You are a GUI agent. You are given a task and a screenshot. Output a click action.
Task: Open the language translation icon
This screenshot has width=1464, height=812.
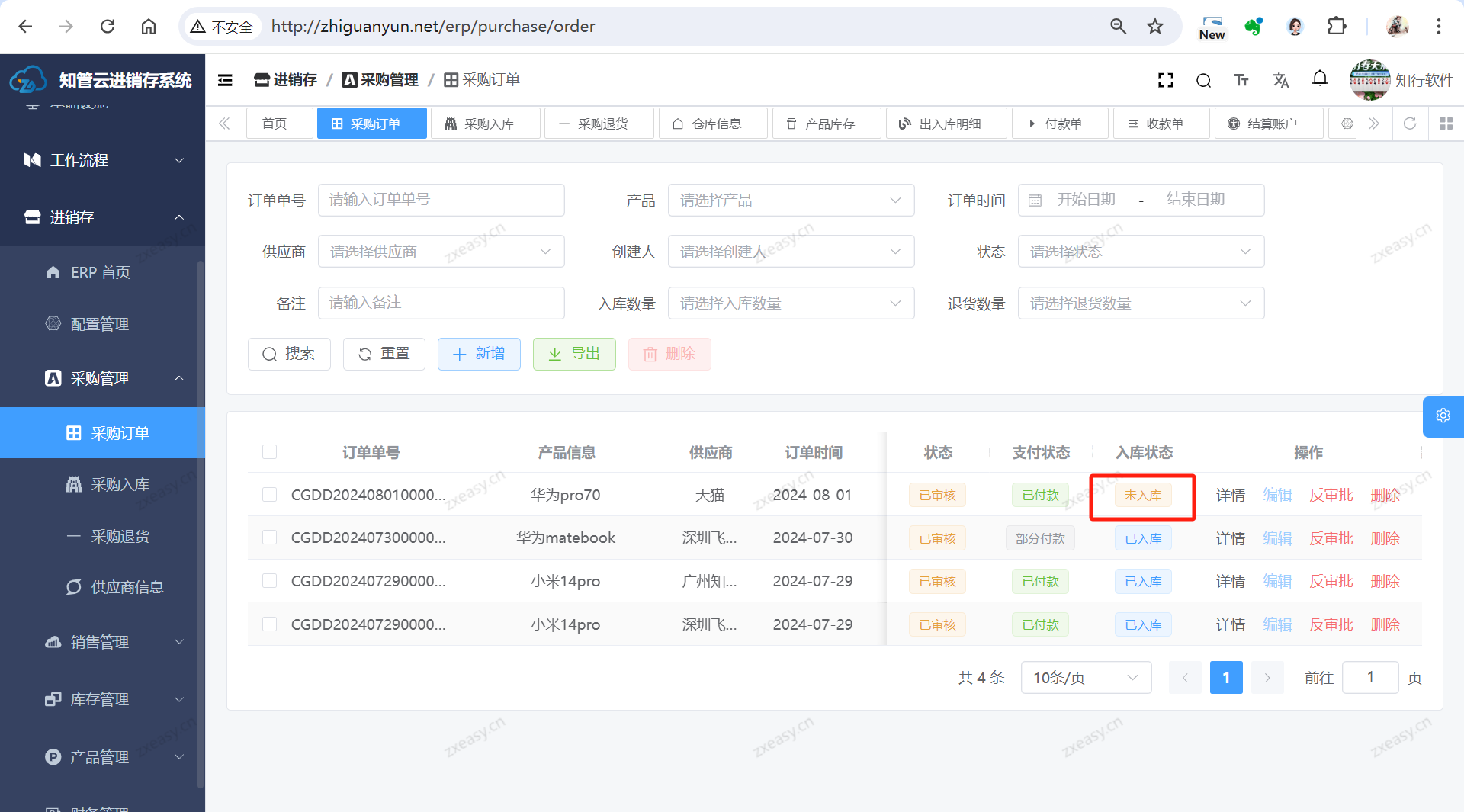coord(1280,80)
